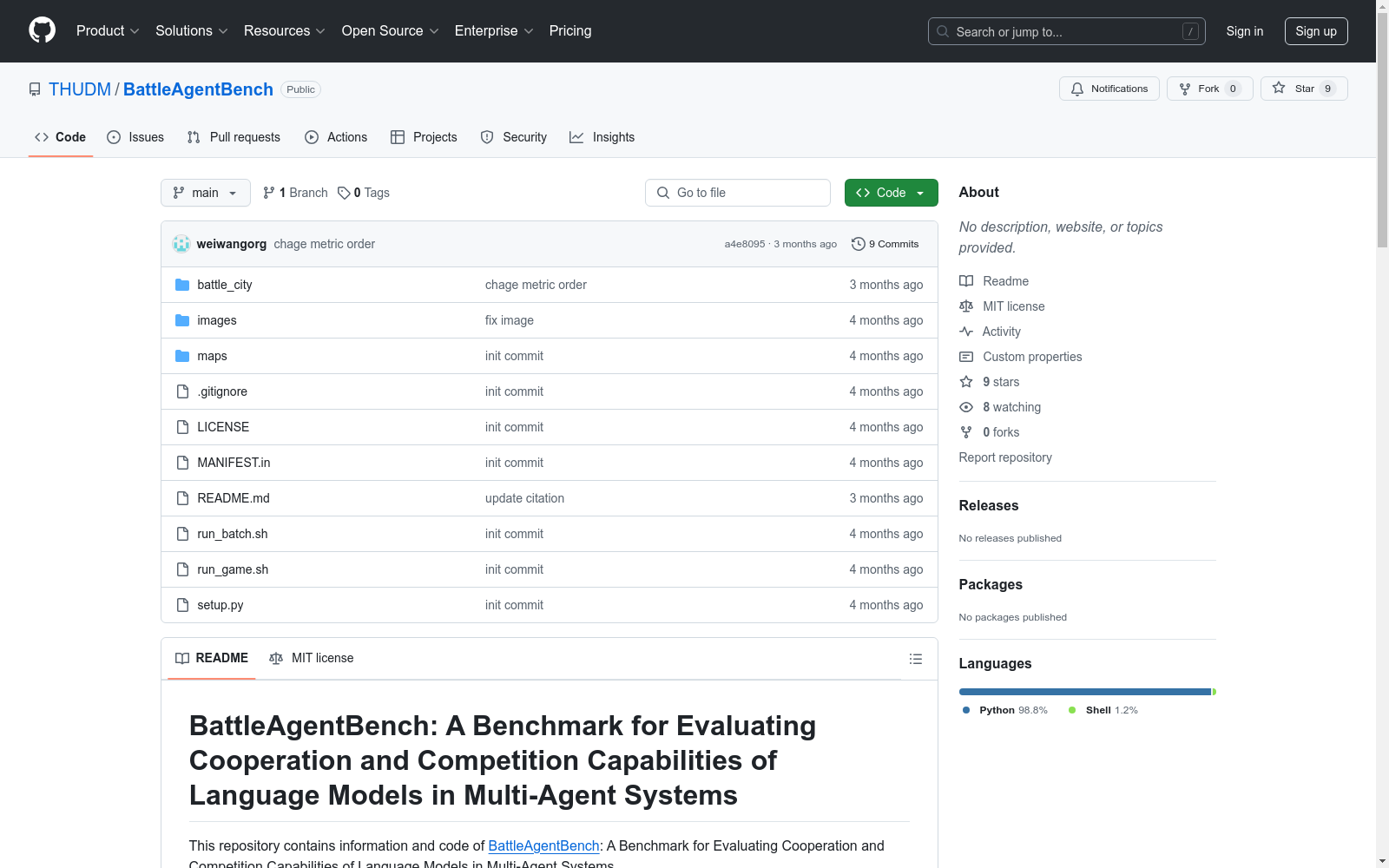Image resolution: width=1389 pixels, height=868 pixels.
Task: Switch to the Pull requests tab
Action: (x=234, y=137)
